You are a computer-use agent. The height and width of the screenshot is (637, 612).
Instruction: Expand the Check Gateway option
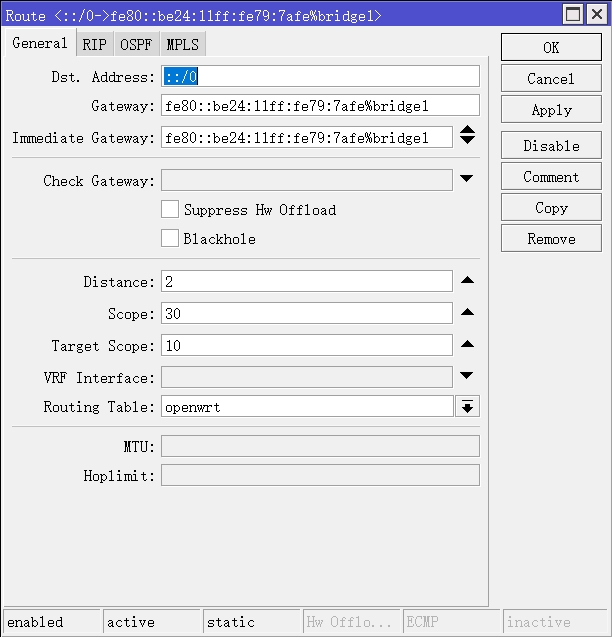pyautogui.click(x=467, y=178)
